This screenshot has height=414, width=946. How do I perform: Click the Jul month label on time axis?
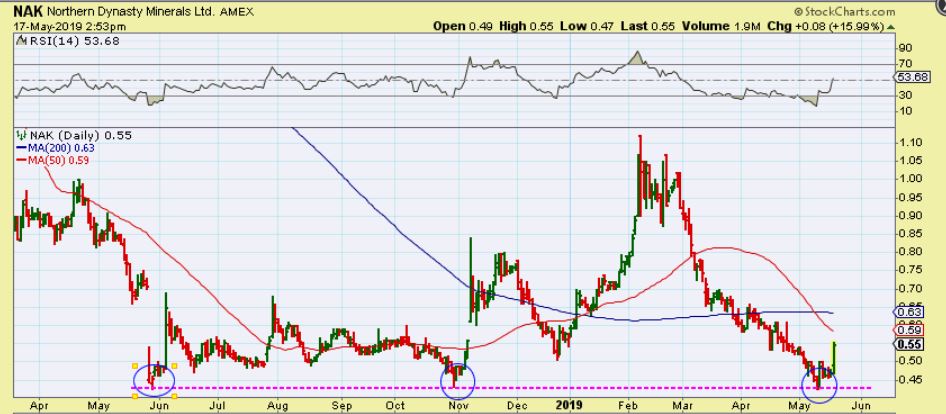pos(217,406)
